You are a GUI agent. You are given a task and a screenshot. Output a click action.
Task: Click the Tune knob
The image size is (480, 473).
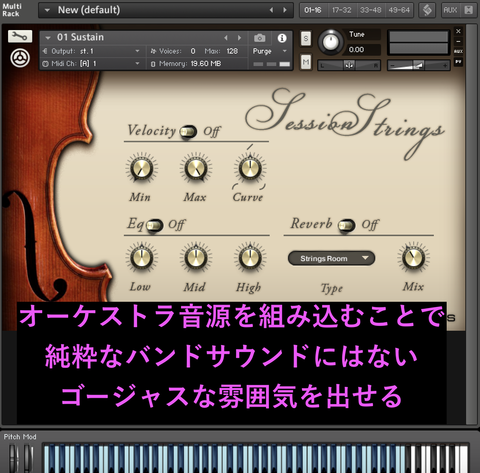tap(331, 42)
